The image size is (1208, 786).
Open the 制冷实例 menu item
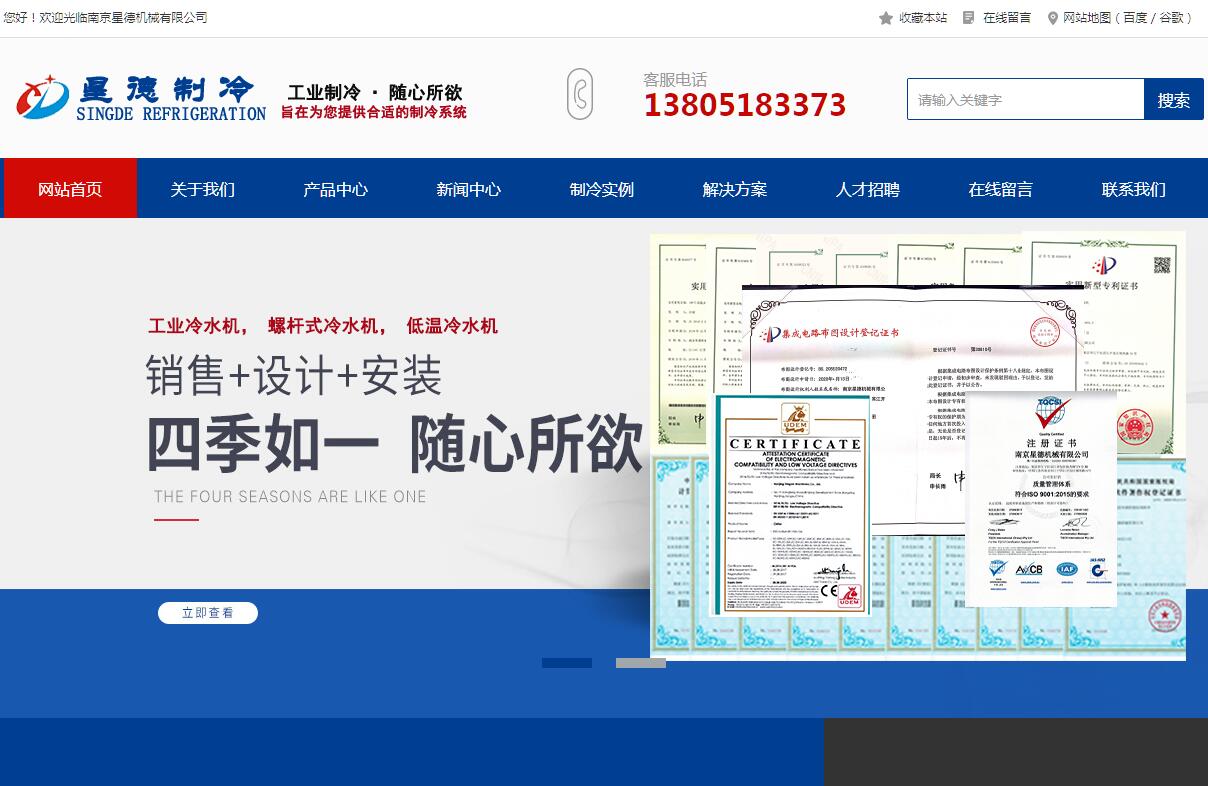pyautogui.click(x=602, y=188)
